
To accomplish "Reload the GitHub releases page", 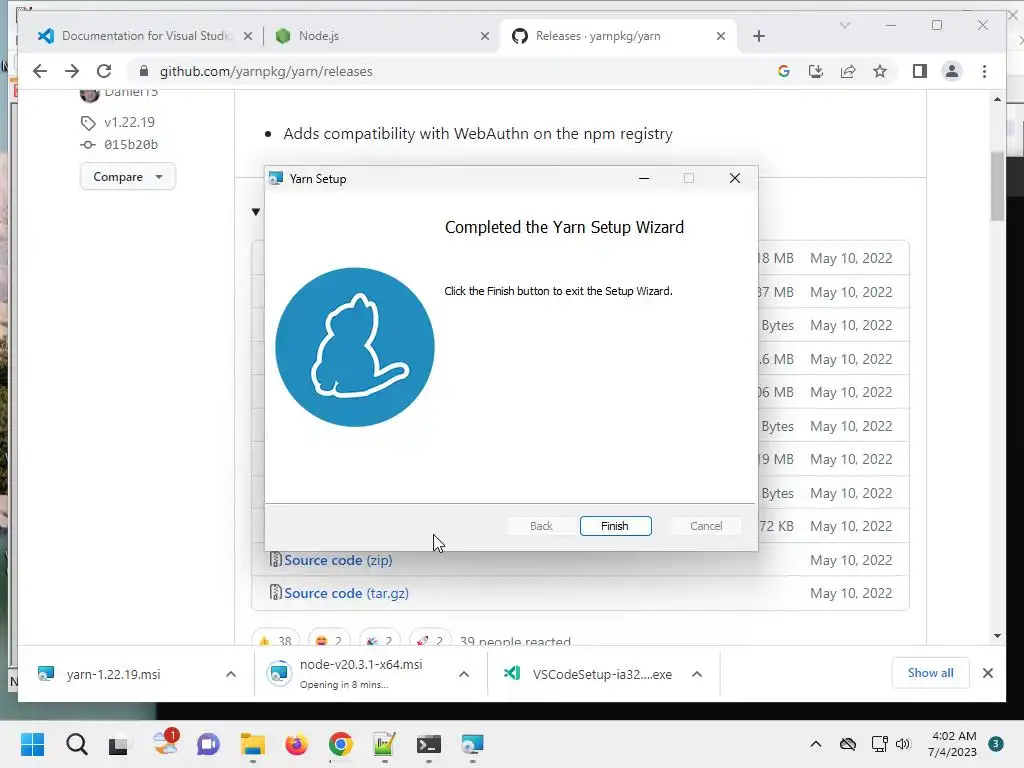I will click(x=104, y=71).
